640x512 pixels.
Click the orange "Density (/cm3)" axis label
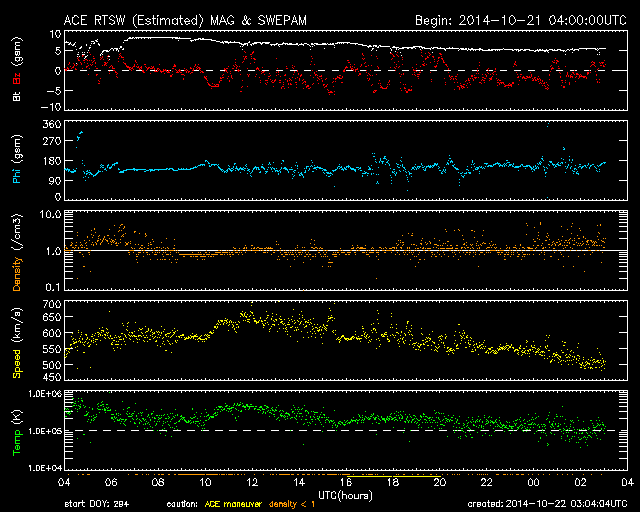[x=17, y=250]
